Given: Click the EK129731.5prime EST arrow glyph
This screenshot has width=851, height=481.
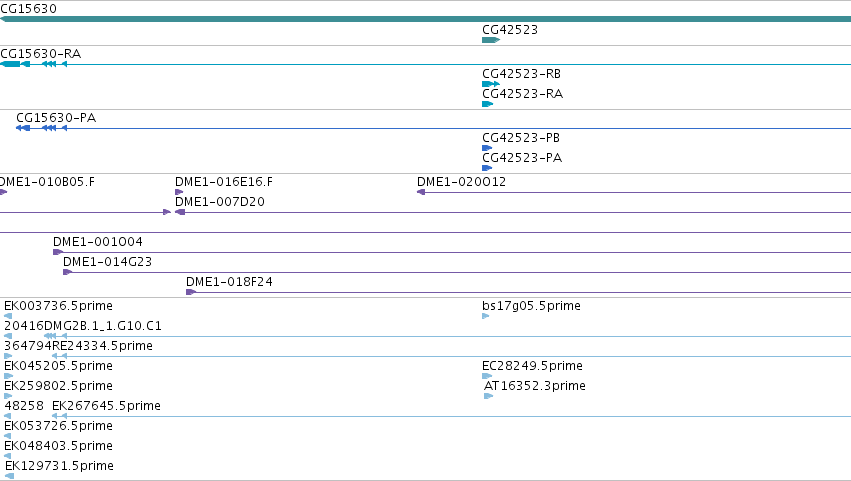Looking at the screenshot, I should (9, 476).
